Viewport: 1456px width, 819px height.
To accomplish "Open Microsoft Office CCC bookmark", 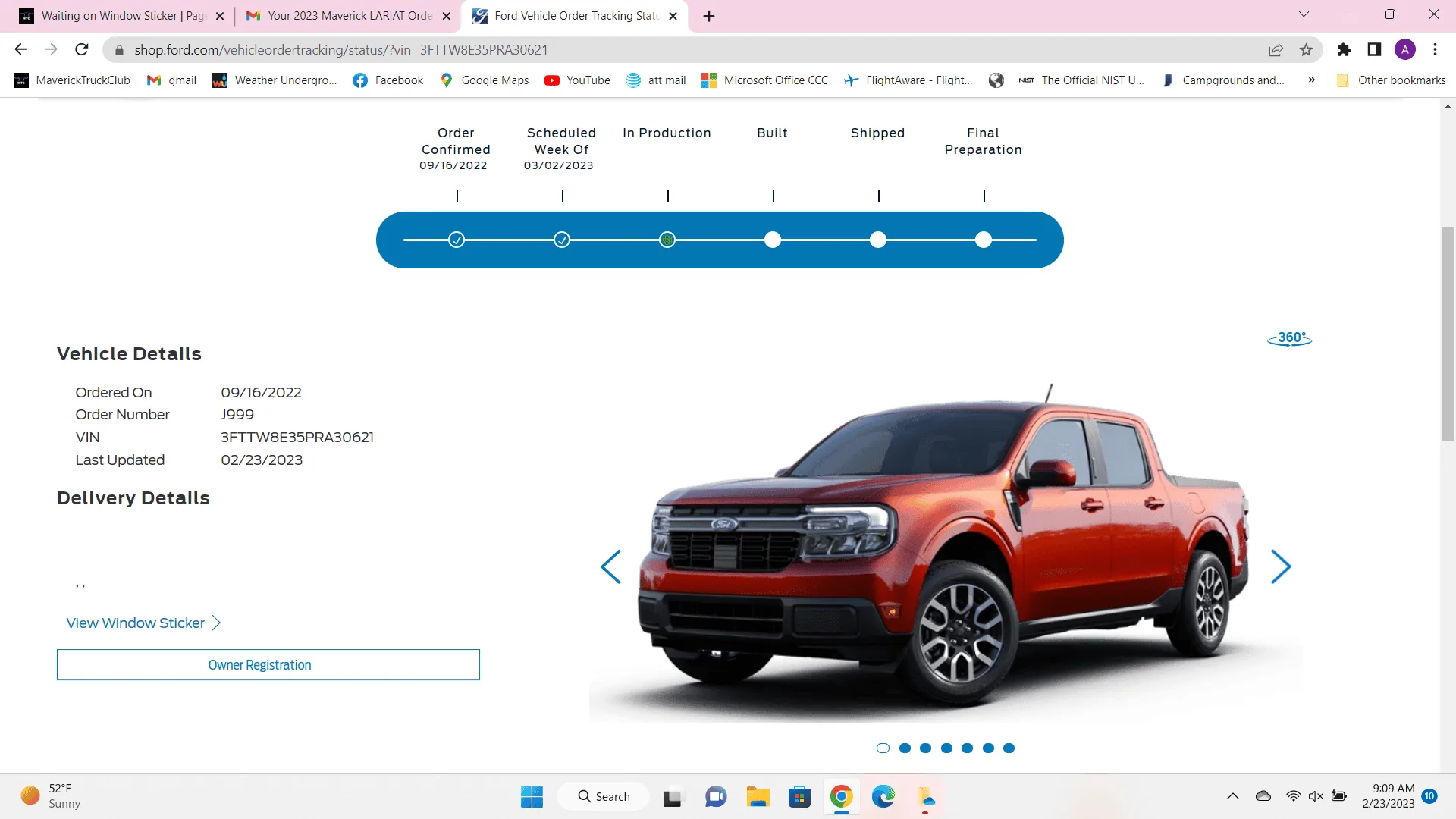I will pos(764,80).
